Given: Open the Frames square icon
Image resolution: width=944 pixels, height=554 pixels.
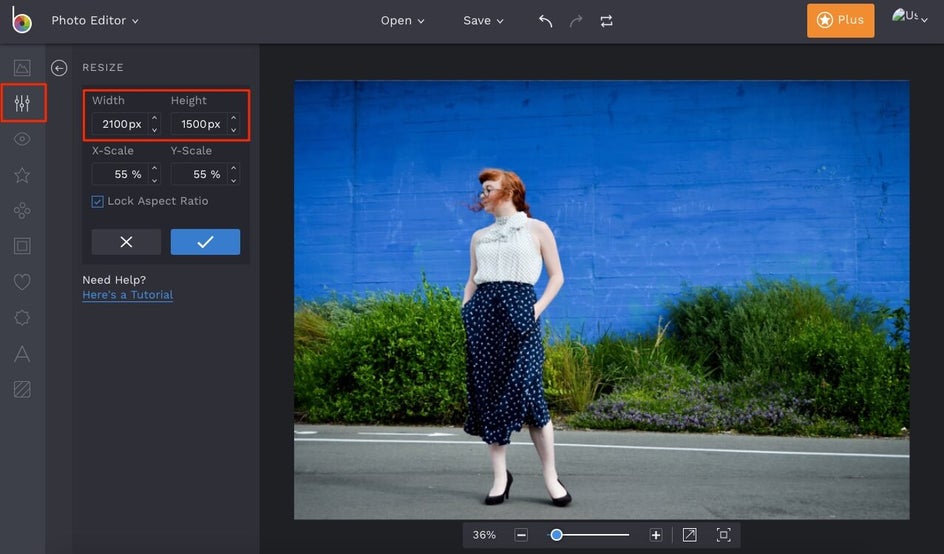Looking at the screenshot, I should point(22,246).
